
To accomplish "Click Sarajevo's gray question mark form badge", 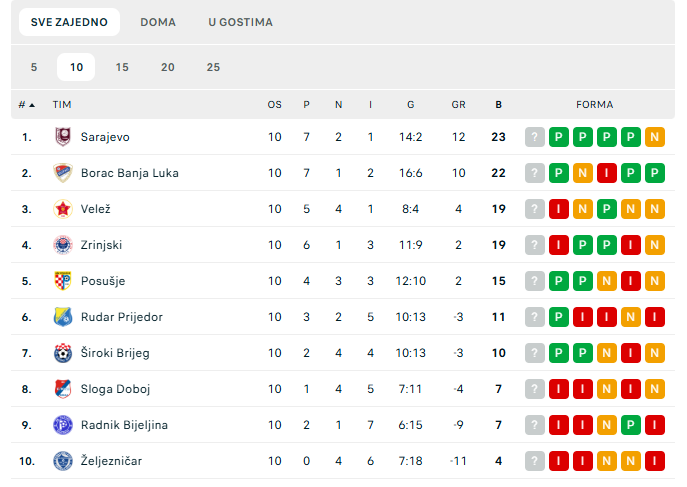I will pos(535,137).
